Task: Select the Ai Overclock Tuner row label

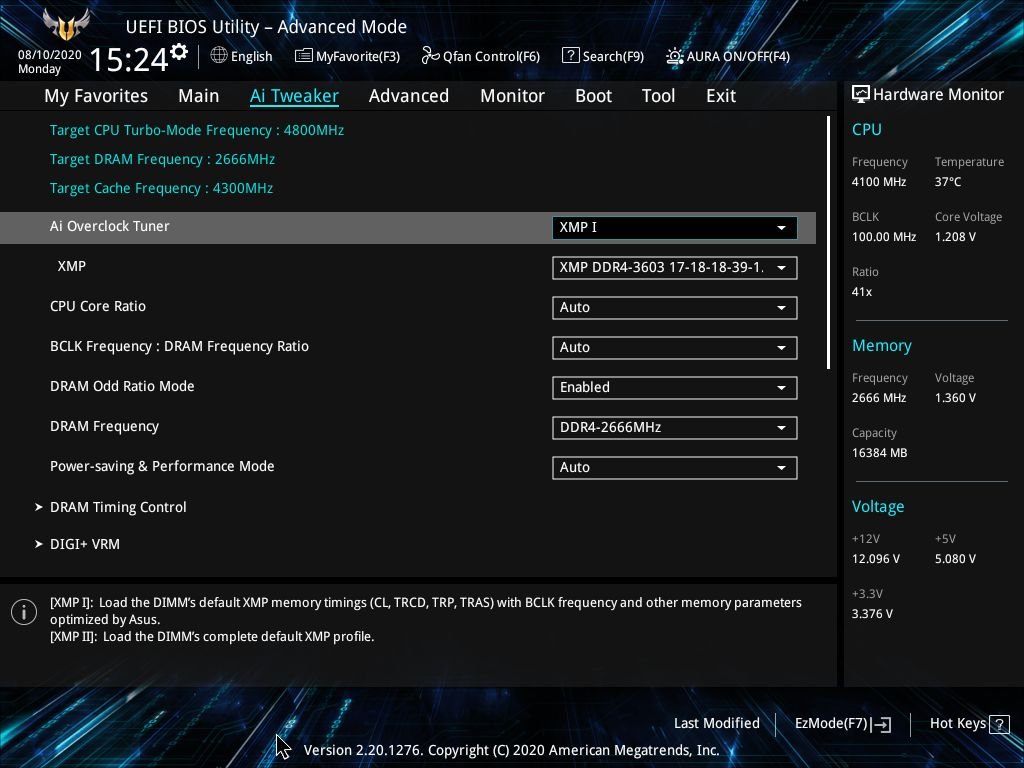Action: coord(110,227)
